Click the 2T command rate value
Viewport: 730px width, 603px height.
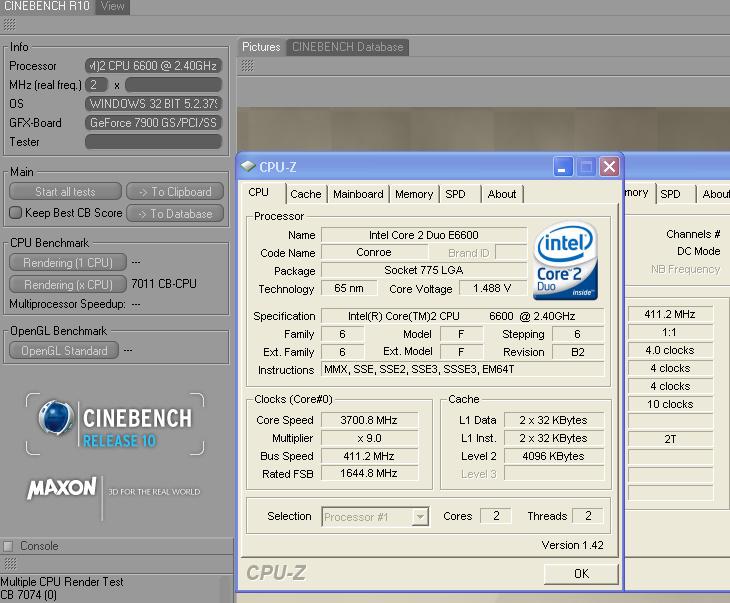pos(670,439)
